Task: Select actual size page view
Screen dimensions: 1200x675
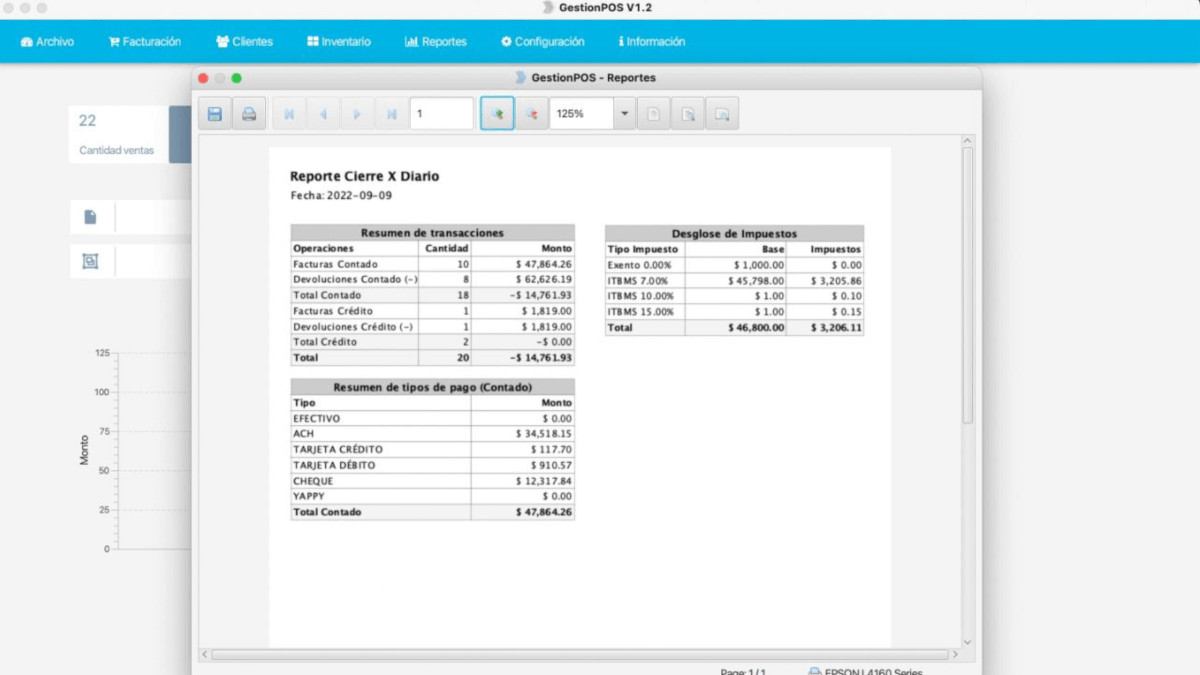Action: (654, 114)
